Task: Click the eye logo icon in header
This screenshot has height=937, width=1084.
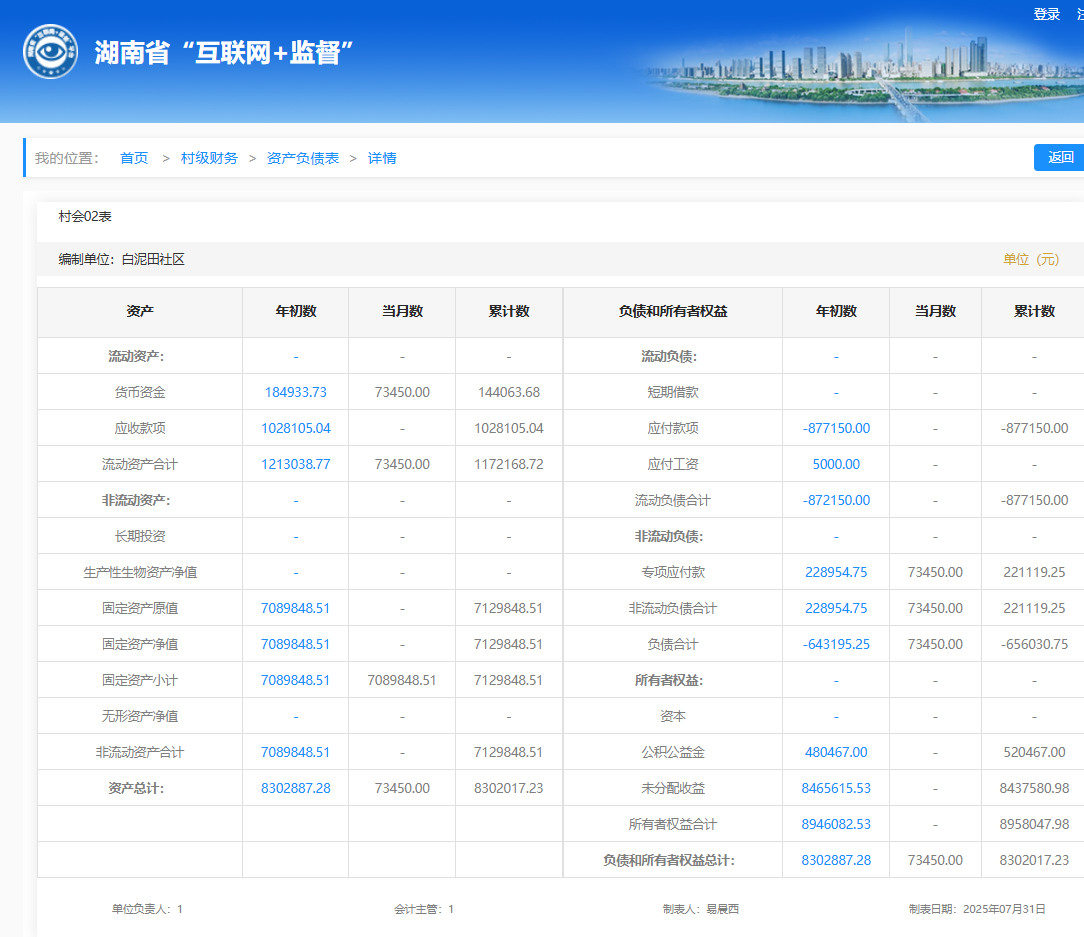Action: pyautogui.click(x=50, y=51)
